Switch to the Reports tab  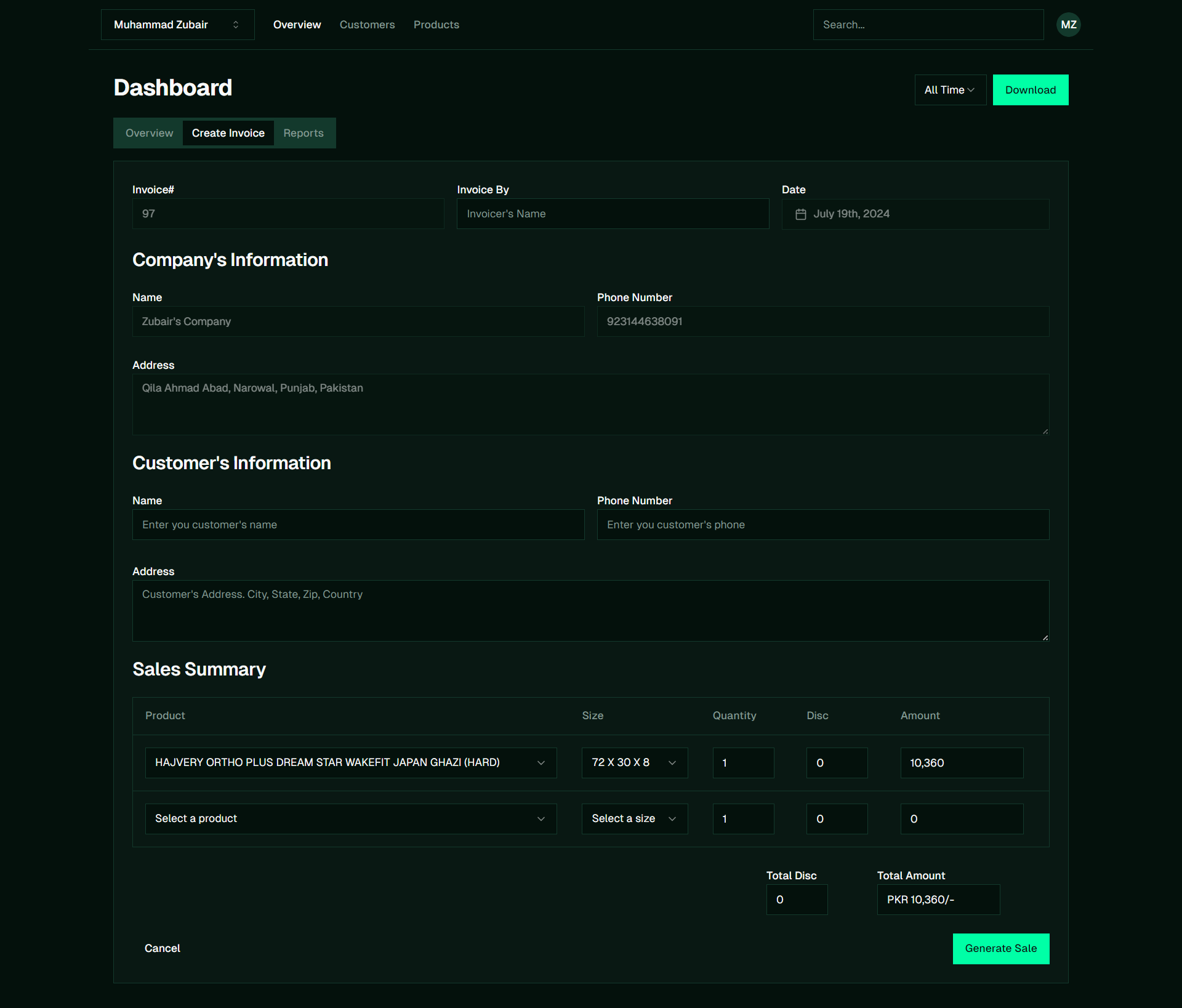pos(303,133)
